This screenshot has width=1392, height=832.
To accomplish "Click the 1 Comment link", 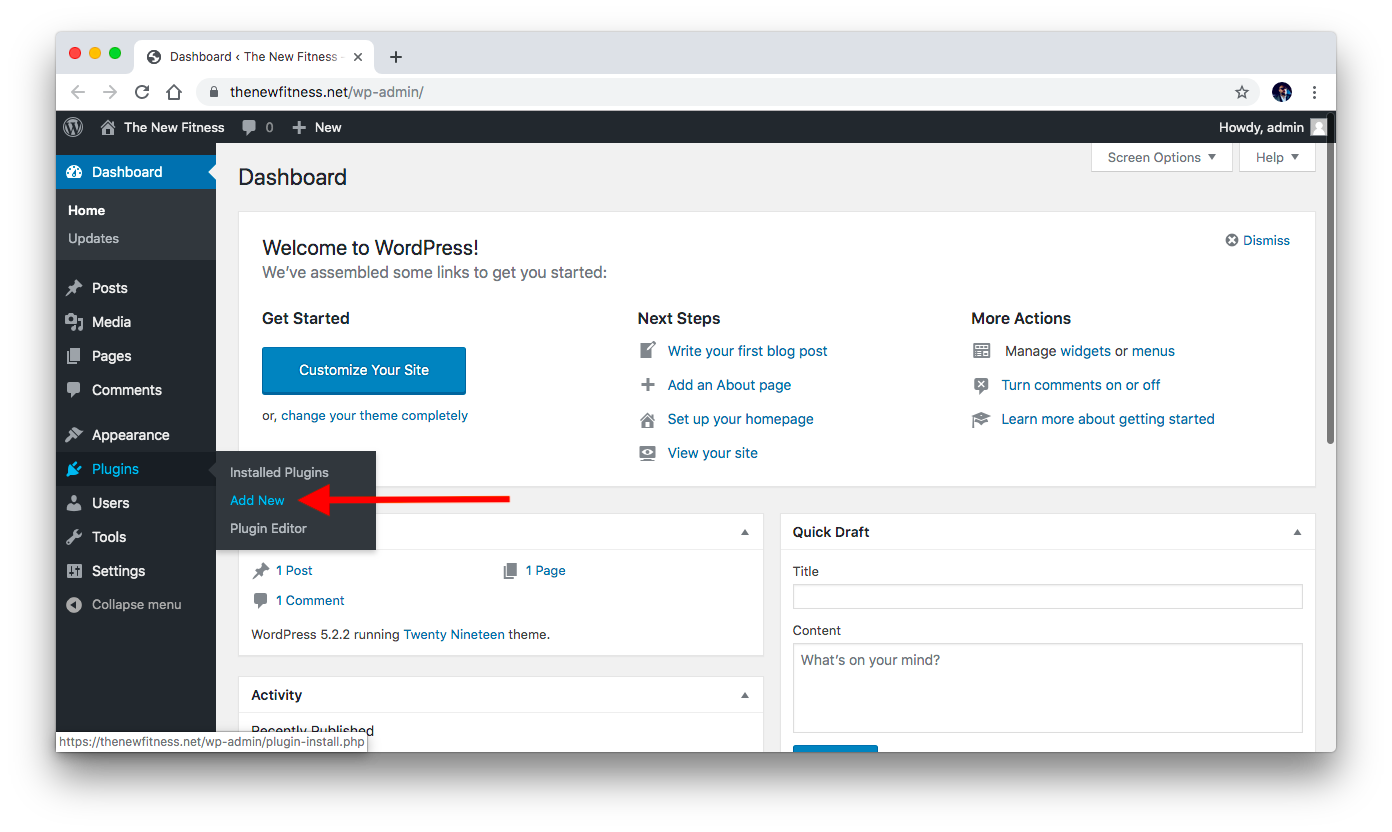I will 310,600.
